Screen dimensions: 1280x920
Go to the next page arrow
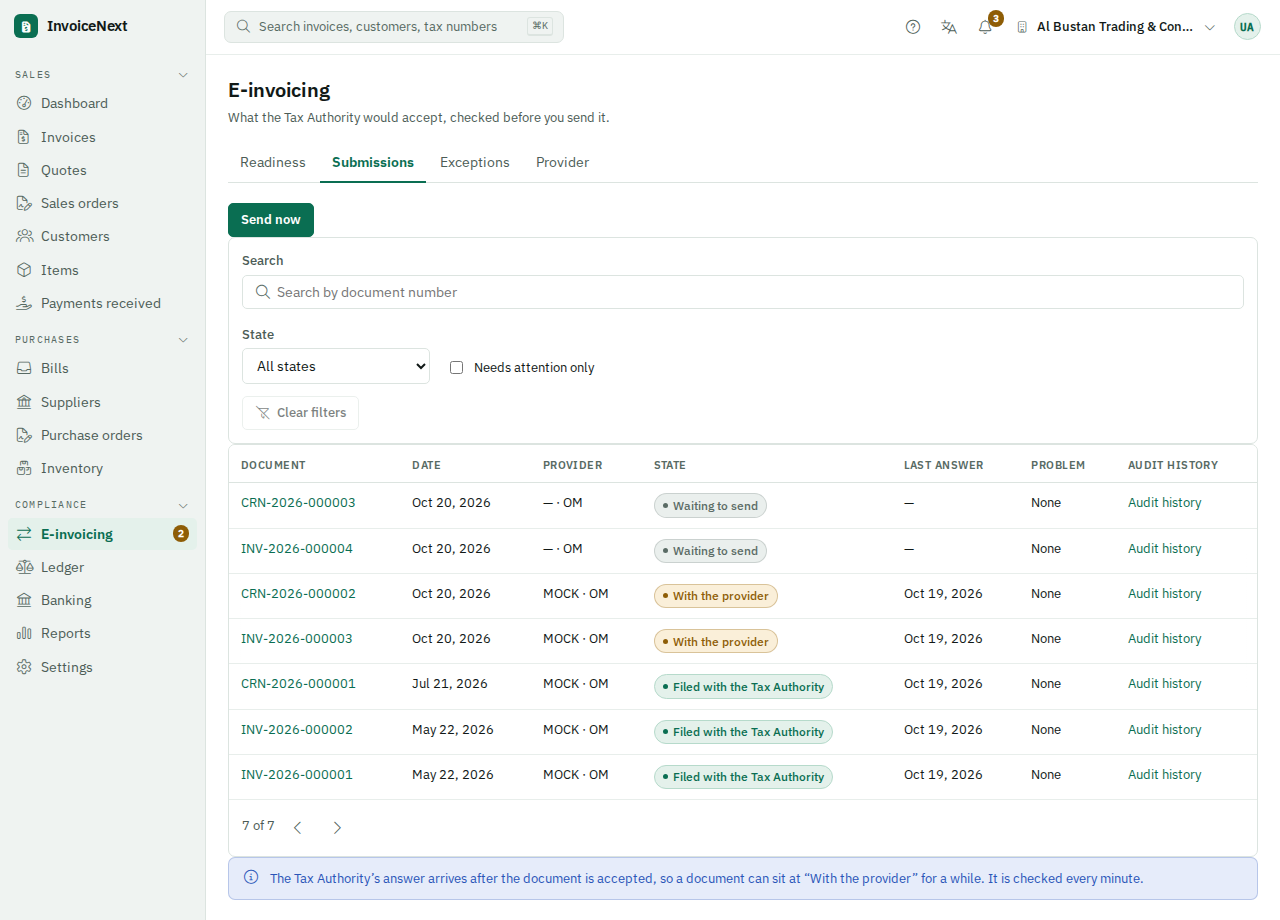[x=337, y=827]
